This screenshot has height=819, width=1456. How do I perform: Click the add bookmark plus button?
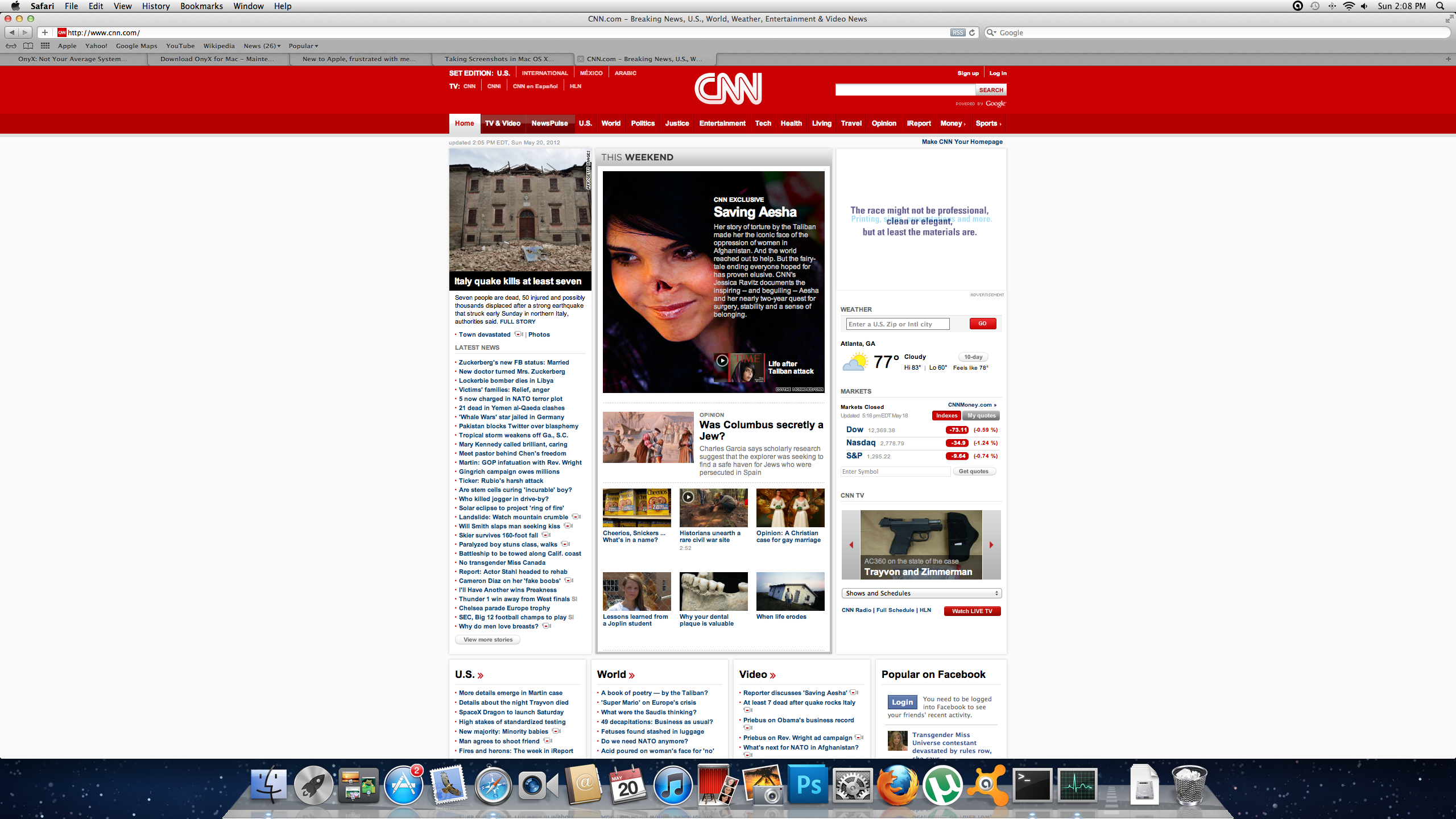(x=45, y=32)
